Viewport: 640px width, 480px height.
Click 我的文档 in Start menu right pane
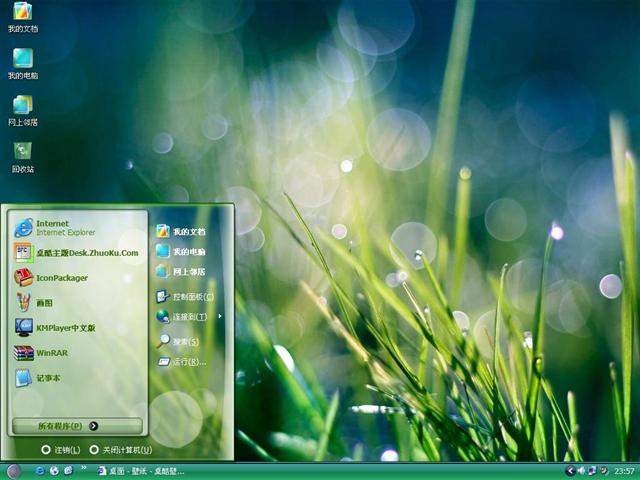coord(181,231)
